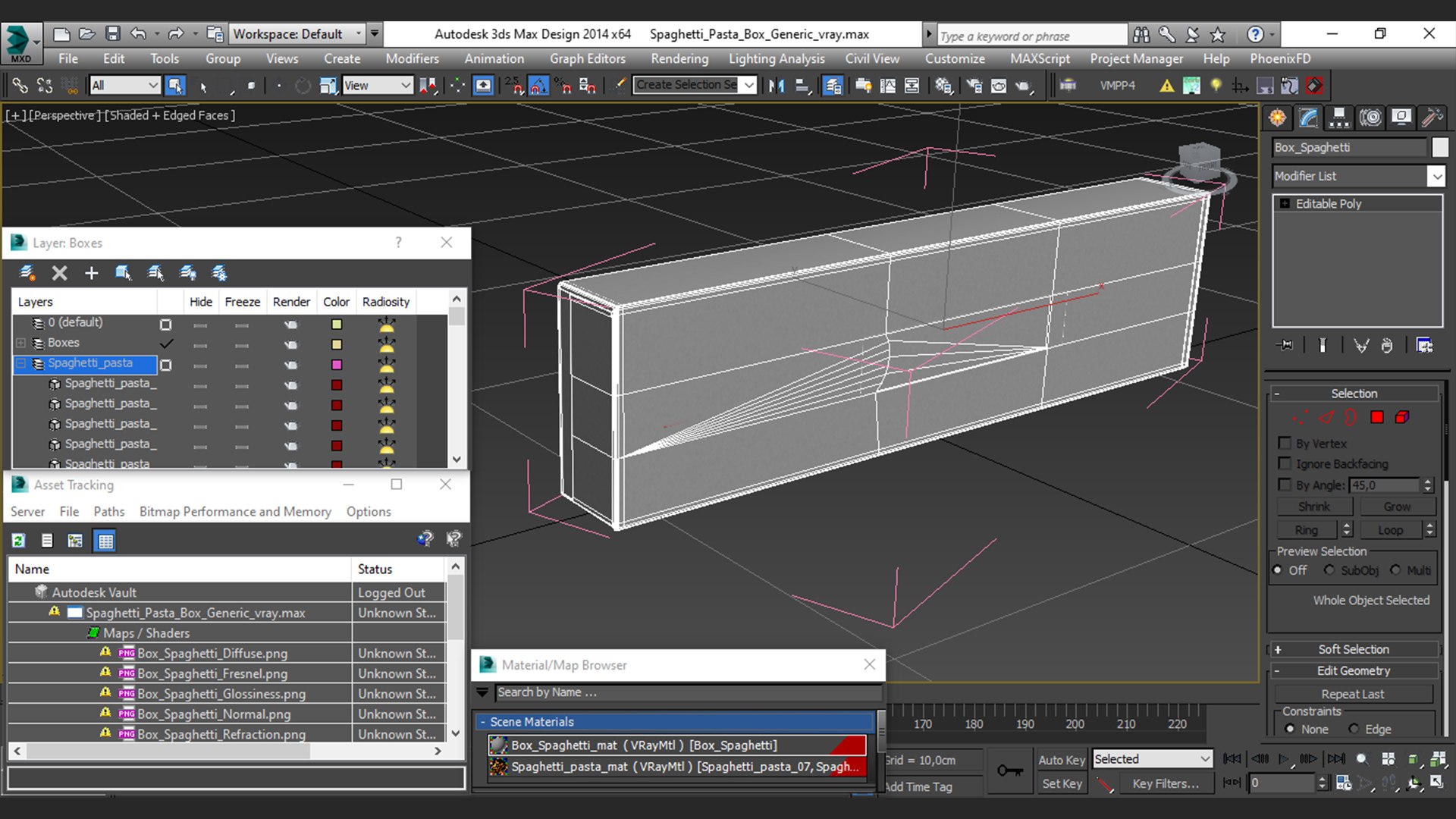The image size is (1456, 819).
Task: Click the Mirror tool icon
Action: [x=776, y=86]
